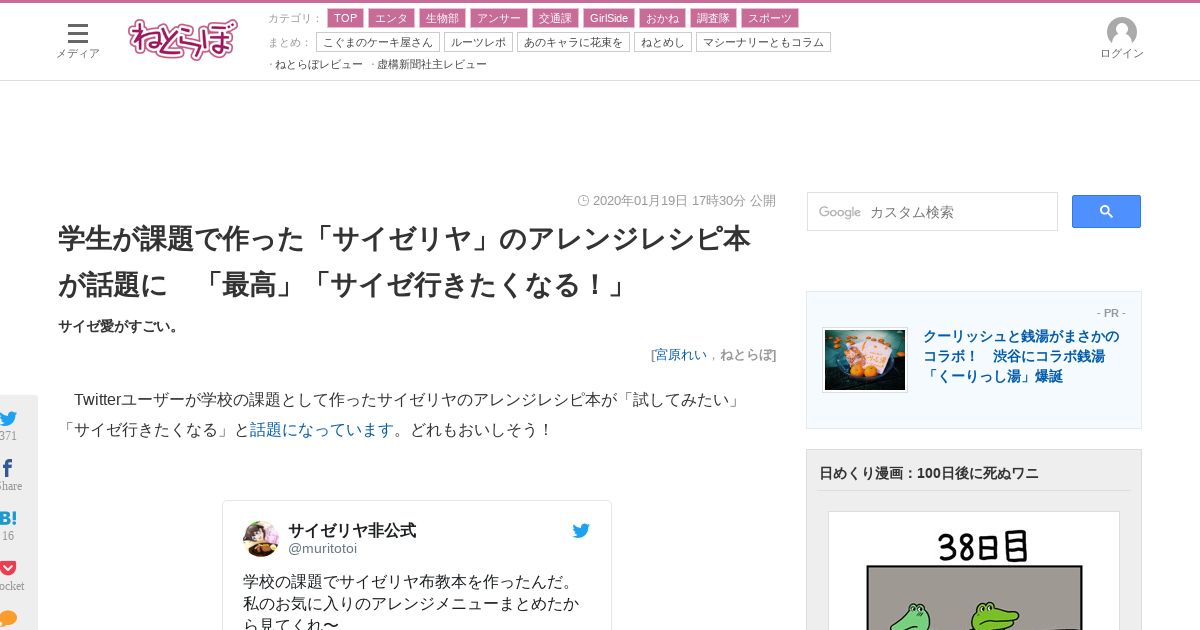Save article to Pocket sidebar icon
The height and width of the screenshot is (630, 1200).
click(x=8, y=568)
